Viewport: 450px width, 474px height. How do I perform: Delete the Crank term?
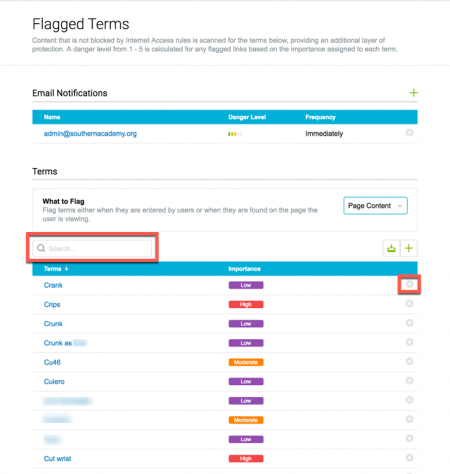pos(409,284)
